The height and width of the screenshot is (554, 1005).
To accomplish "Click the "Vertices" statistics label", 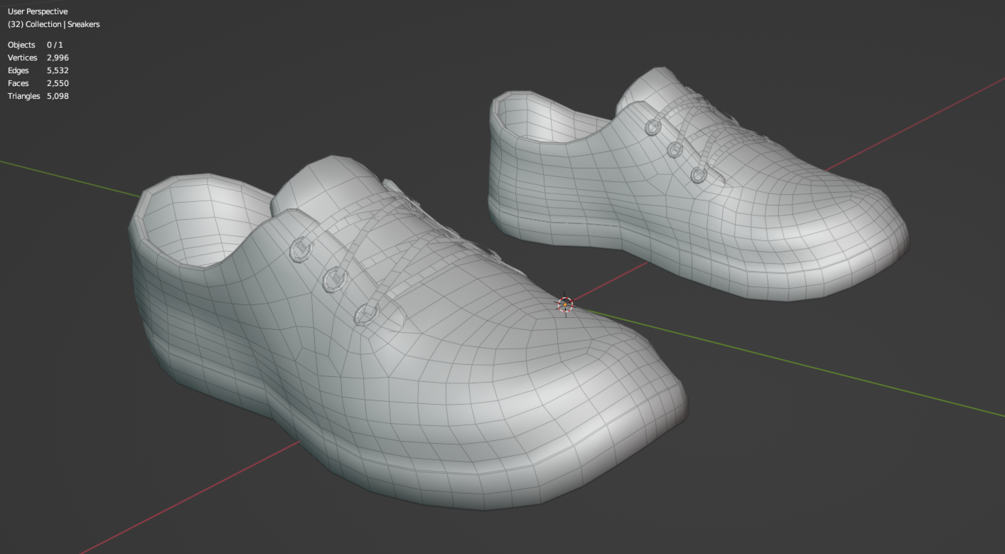I will [x=22, y=58].
